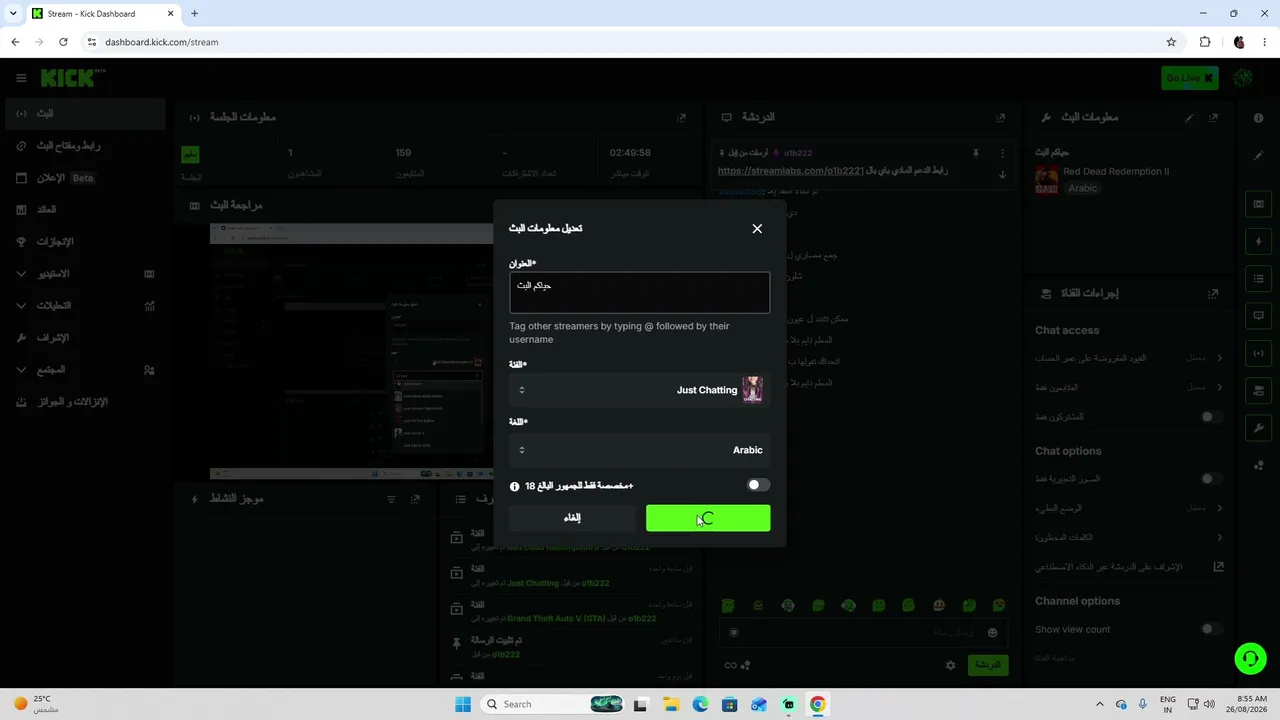Image resolution: width=1280 pixels, height=720 pixels.
Task: Open the pinned message three-dot menu
Action: (x=1003, y=153)
